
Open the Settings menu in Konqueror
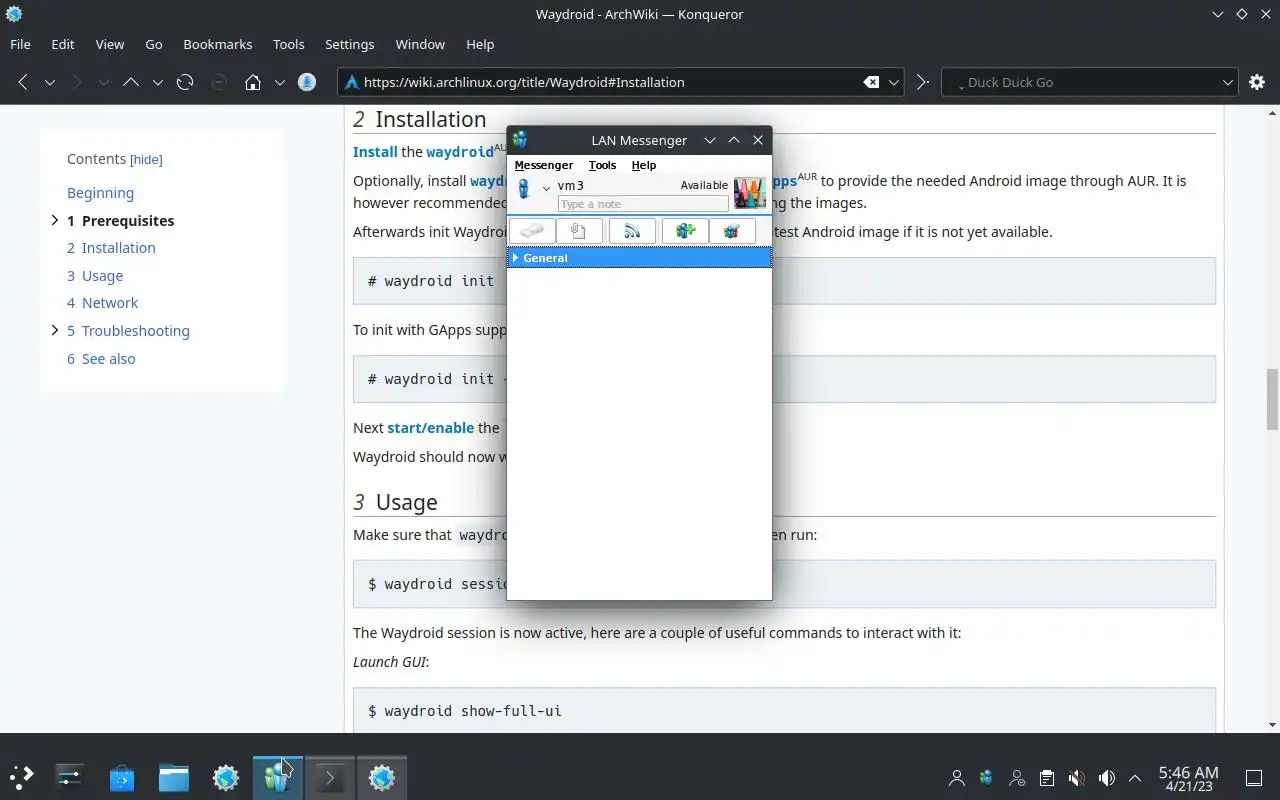point(349,44)
